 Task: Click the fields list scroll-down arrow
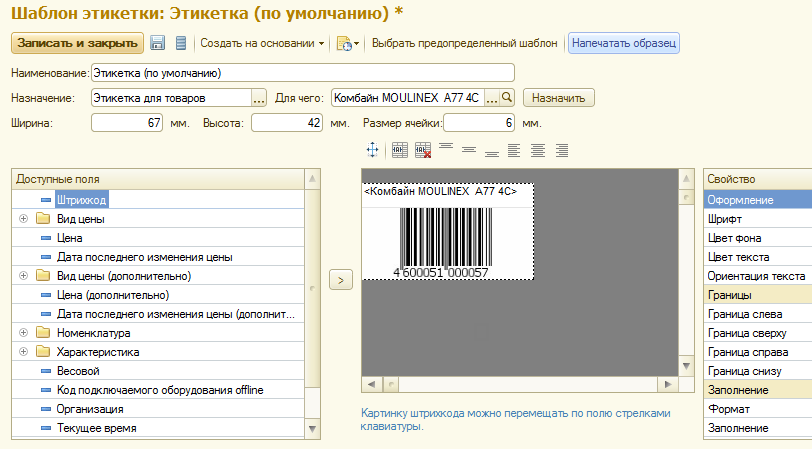pos(312,429)
